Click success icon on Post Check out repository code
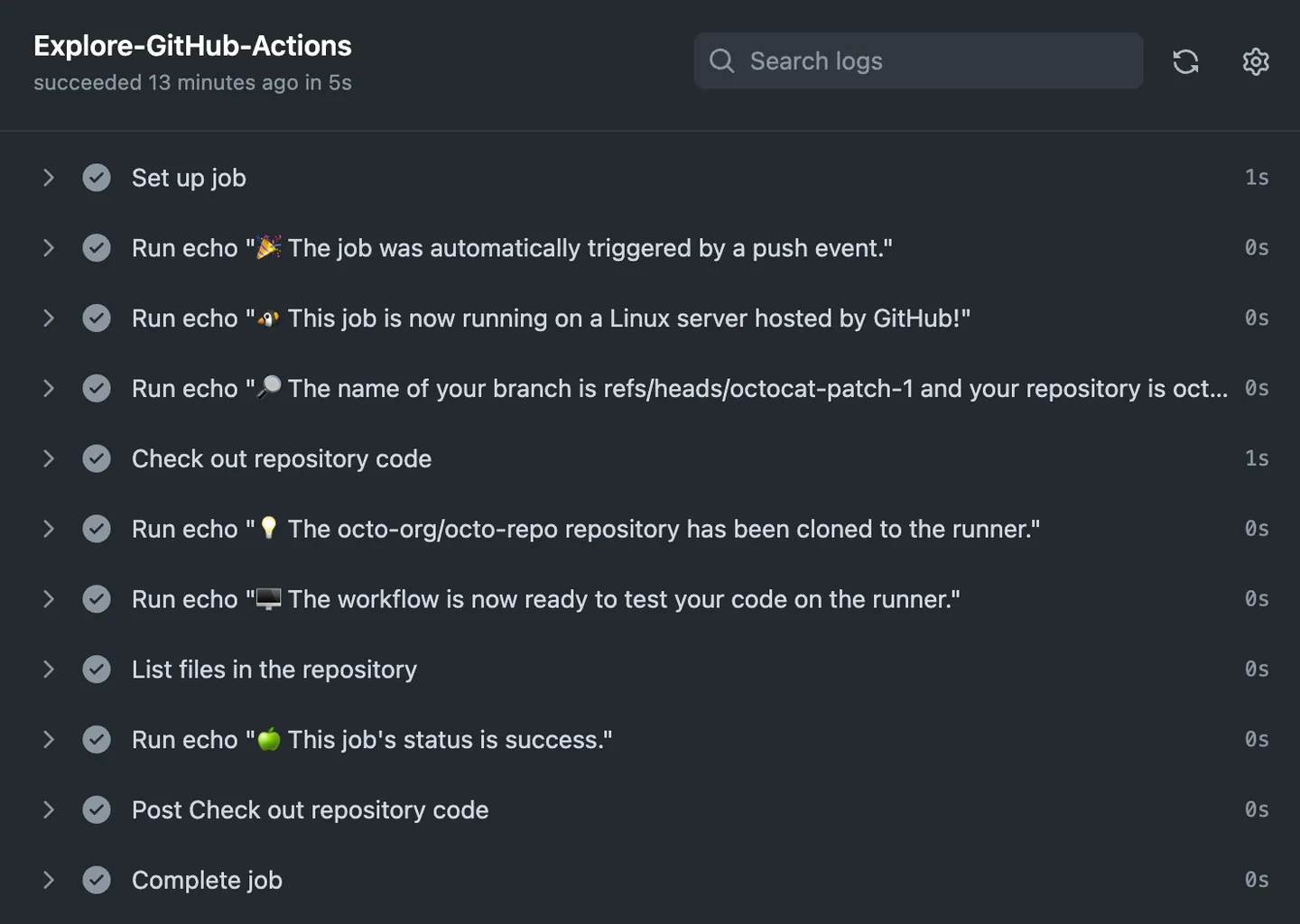The width and height of the screenshot is (1300, 924). (97, 809)
